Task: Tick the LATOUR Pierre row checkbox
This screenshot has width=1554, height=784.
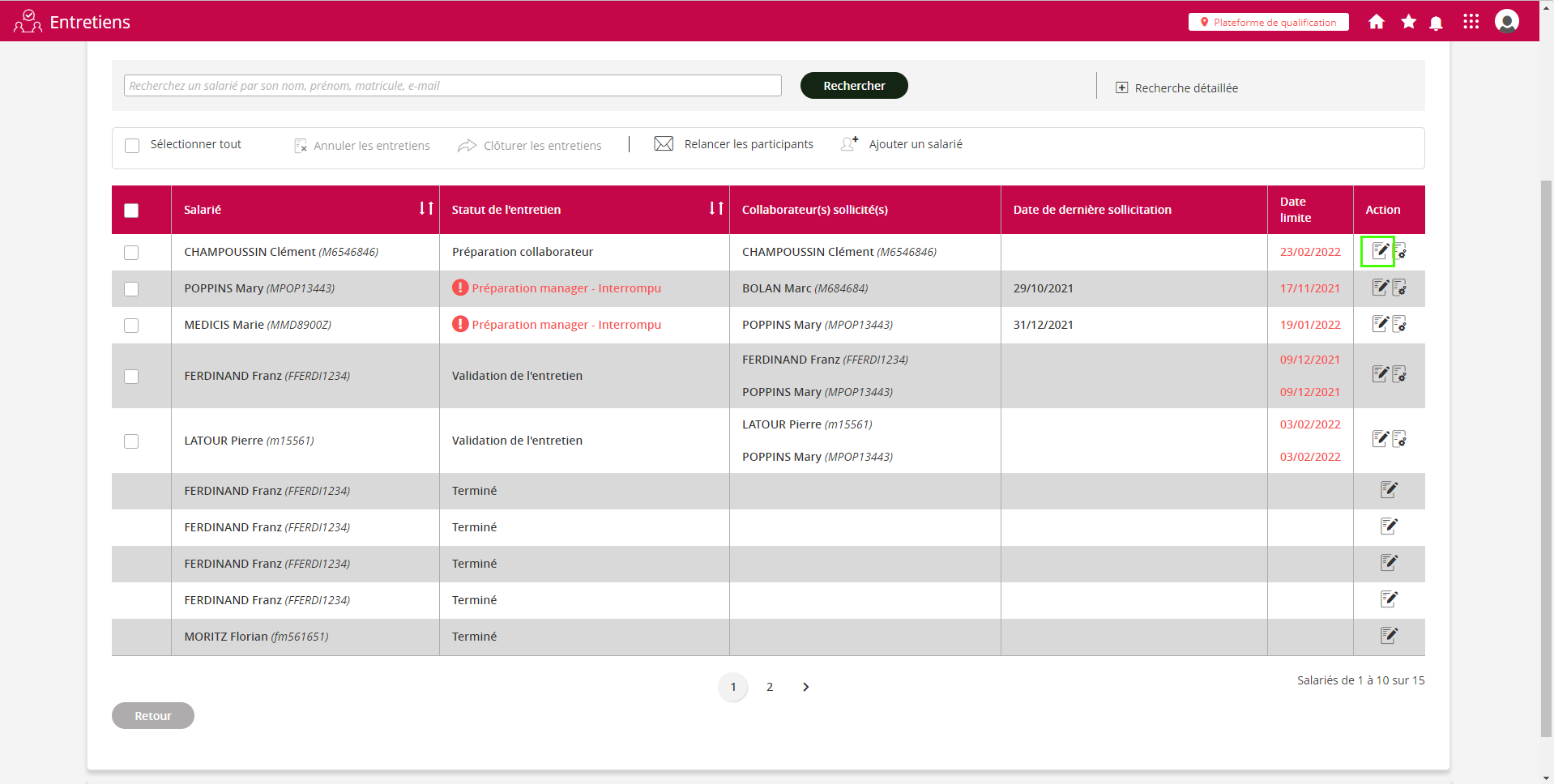Action: pos(131,441)
